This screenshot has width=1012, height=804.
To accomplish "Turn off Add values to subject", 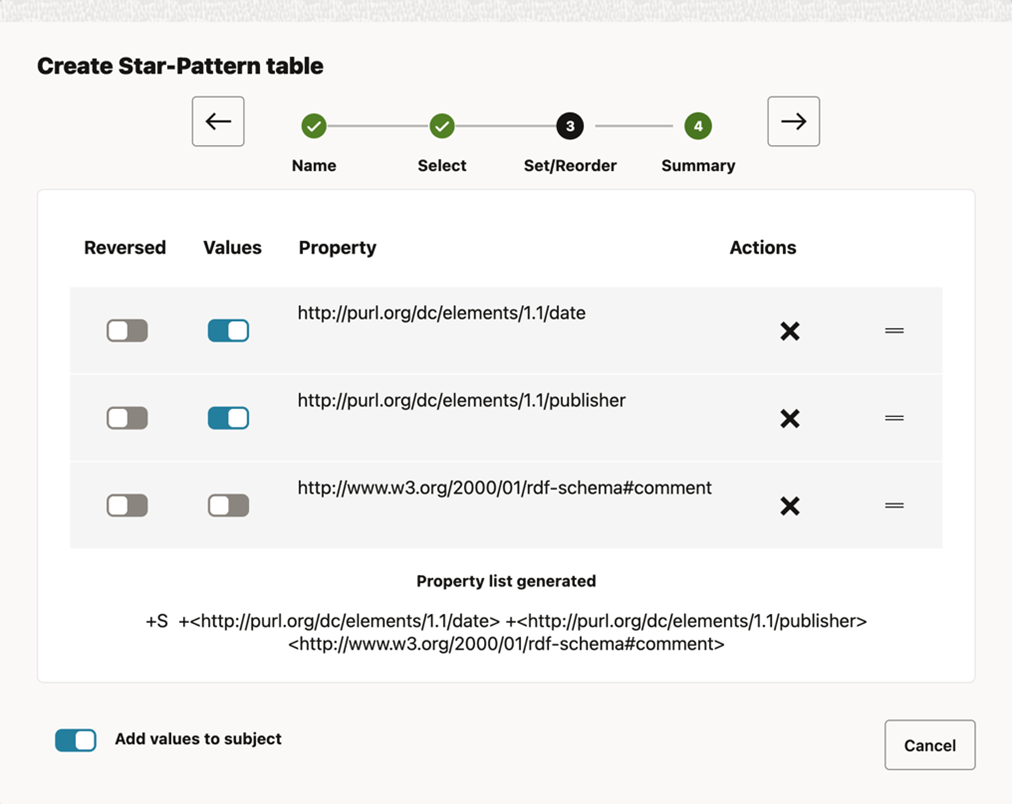I will (76, 740).
